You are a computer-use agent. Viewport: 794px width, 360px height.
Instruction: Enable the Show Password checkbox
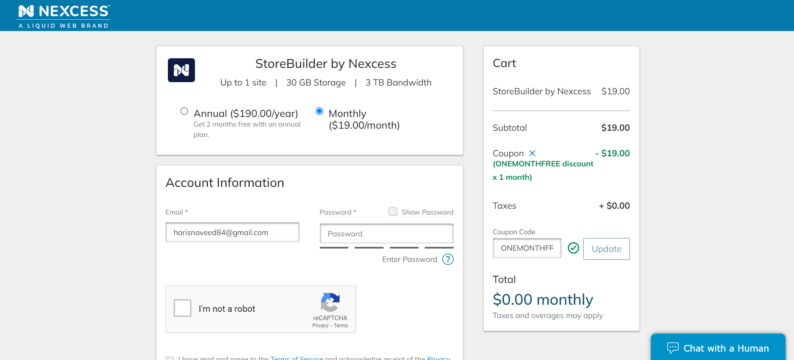(x=393, y=212)
